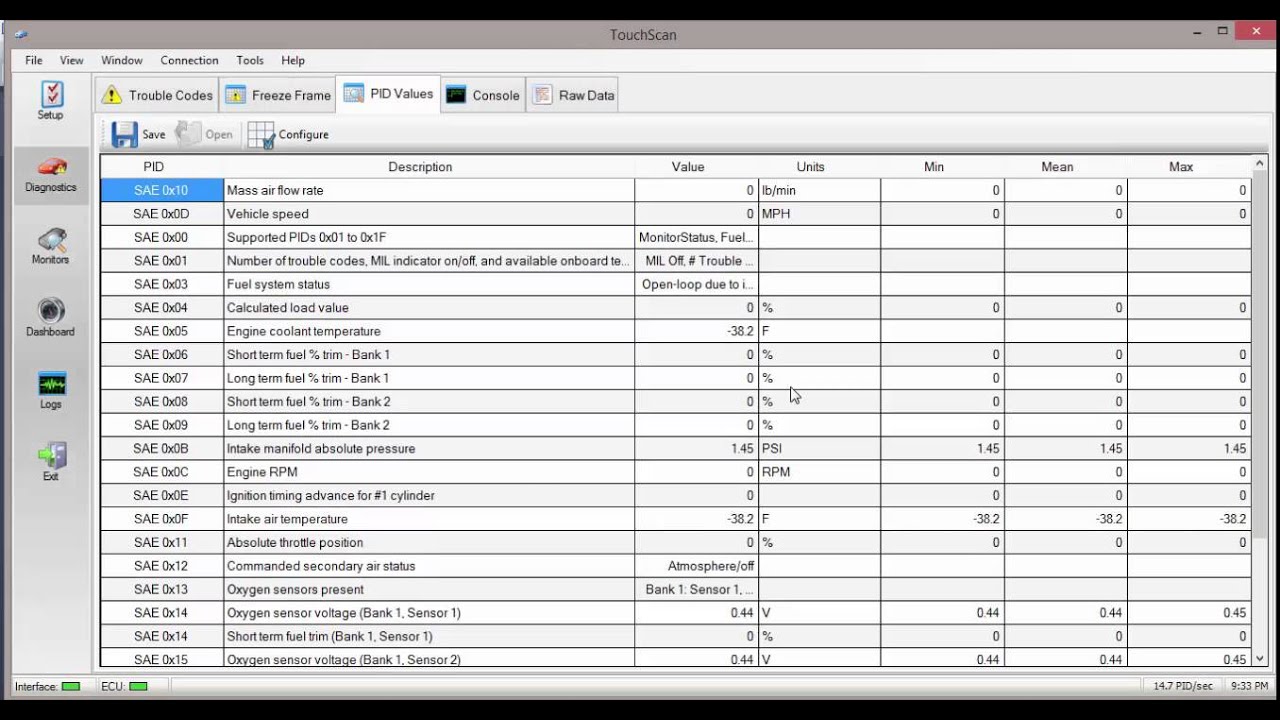The image size is (1280, 720).
Task: Open the Help menu
Action: click(x=293, y=60)
